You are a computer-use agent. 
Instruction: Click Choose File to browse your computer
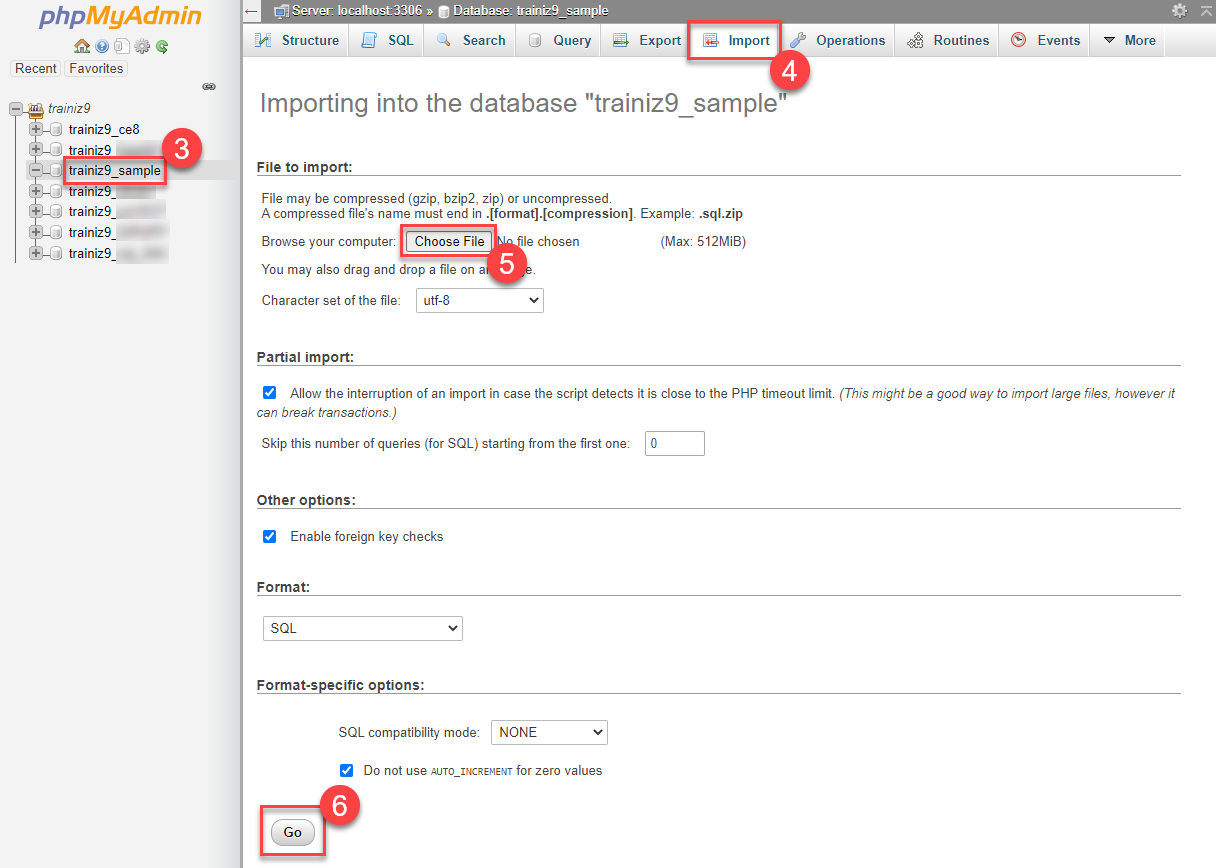click(x=447, y=241)
